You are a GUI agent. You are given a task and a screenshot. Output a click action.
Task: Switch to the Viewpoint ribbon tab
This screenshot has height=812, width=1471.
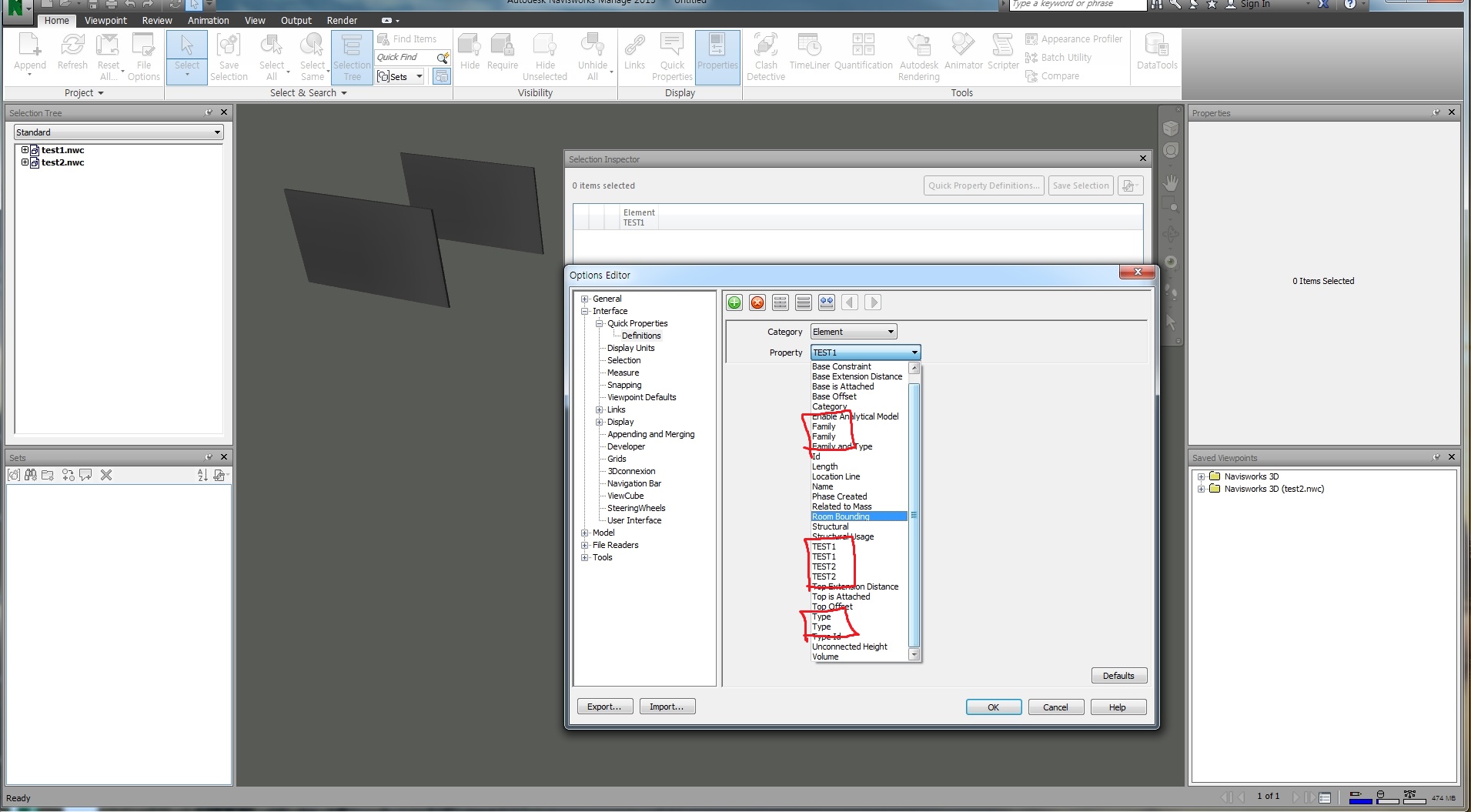point(105,21)
